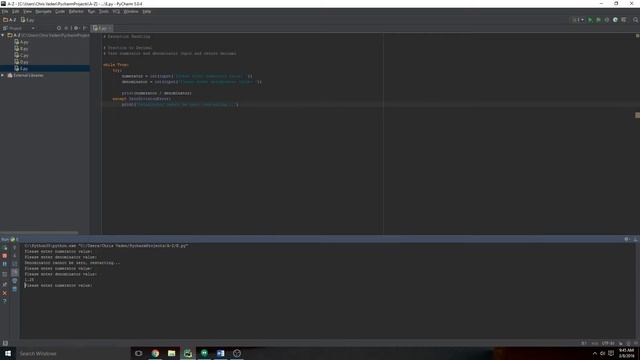
Task: Open Microsoft Word from the taskbar
Action: coord(220,353)
